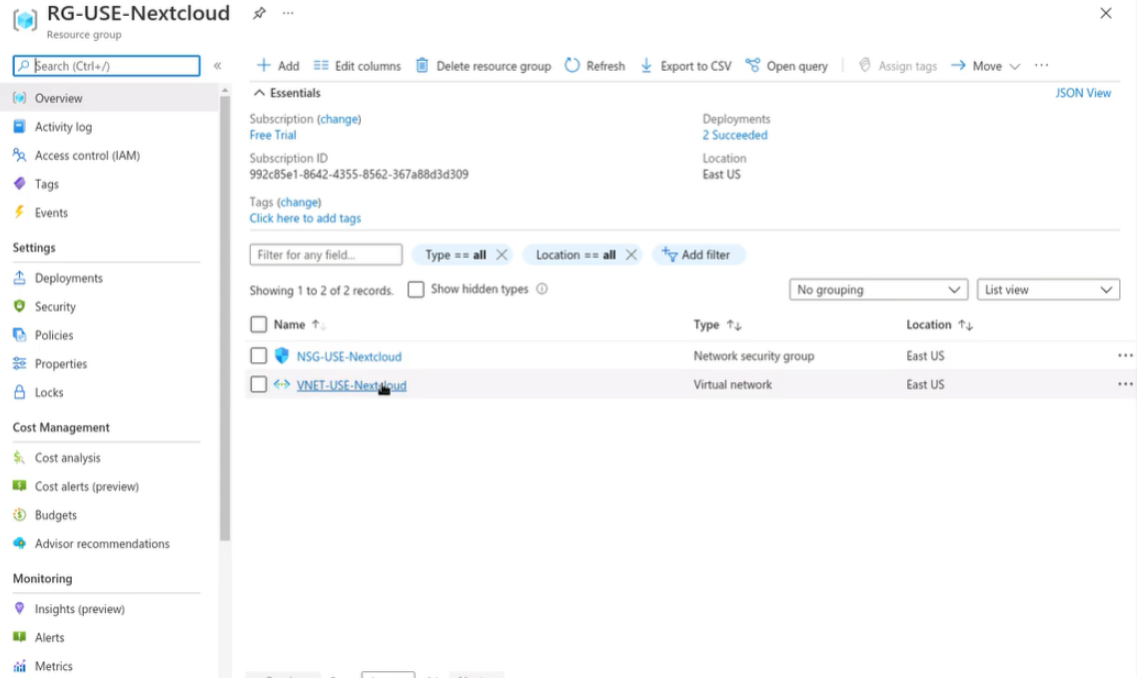
Task: Click the Security shield icon
Action: point(20,306)
